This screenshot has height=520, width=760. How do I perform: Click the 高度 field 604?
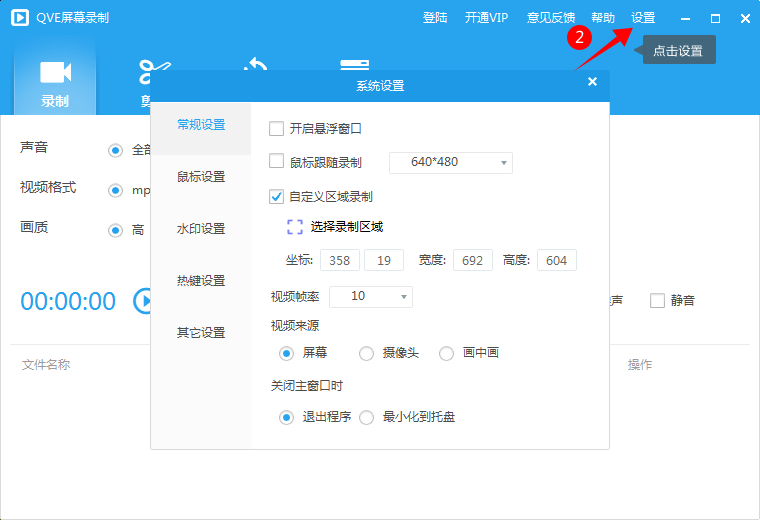pyautogui.click(x=556, y=260)
